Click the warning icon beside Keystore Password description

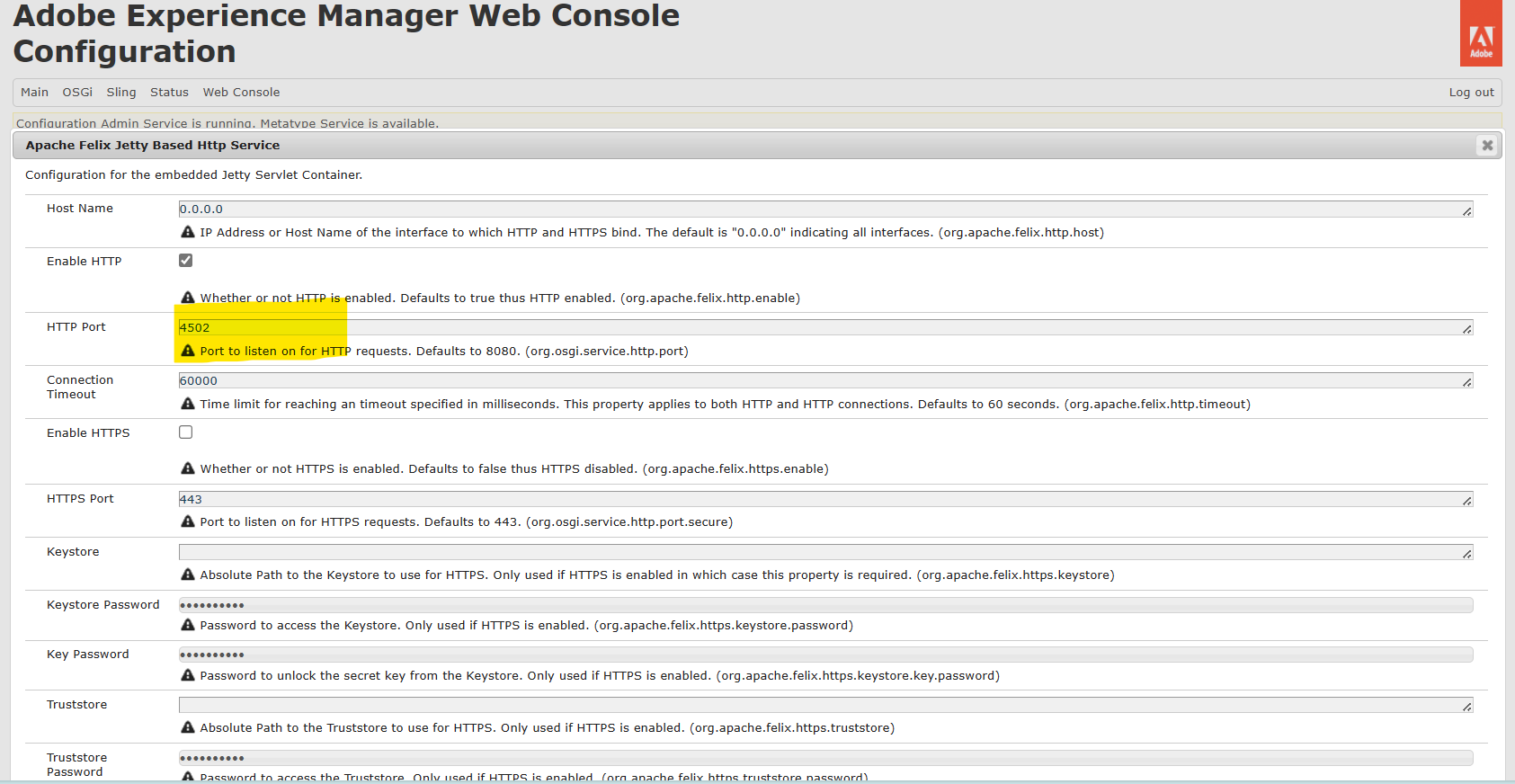pos(188,625)
